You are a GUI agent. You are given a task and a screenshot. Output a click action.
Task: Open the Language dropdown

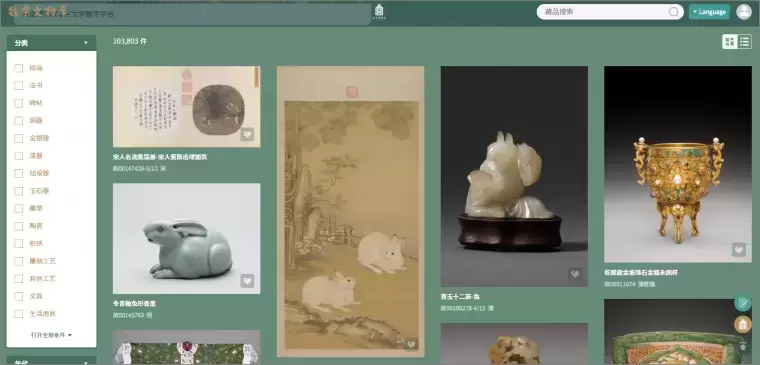709,12
